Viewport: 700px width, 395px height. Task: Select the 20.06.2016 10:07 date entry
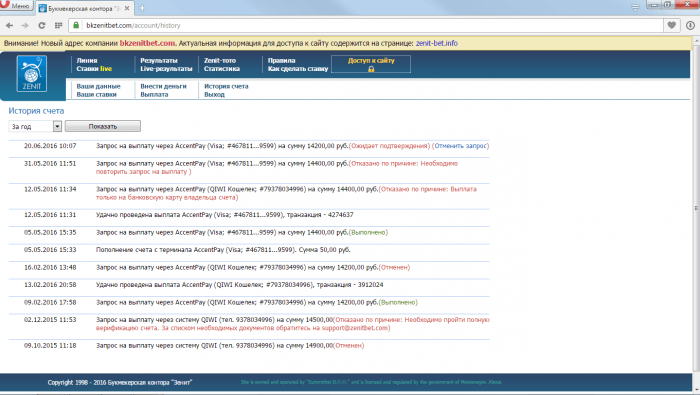tap(50, 146)
